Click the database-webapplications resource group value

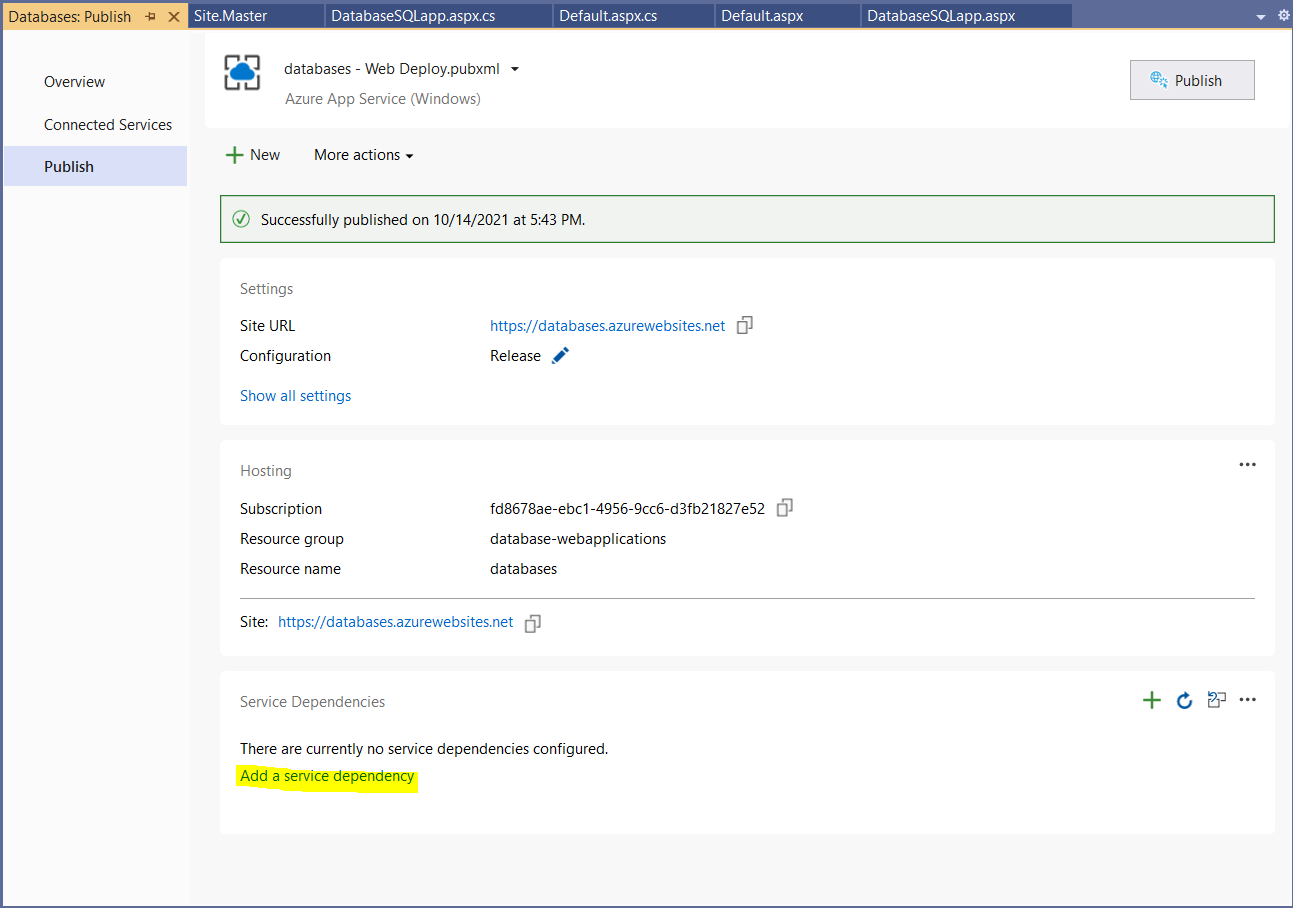tap(578, 539)
